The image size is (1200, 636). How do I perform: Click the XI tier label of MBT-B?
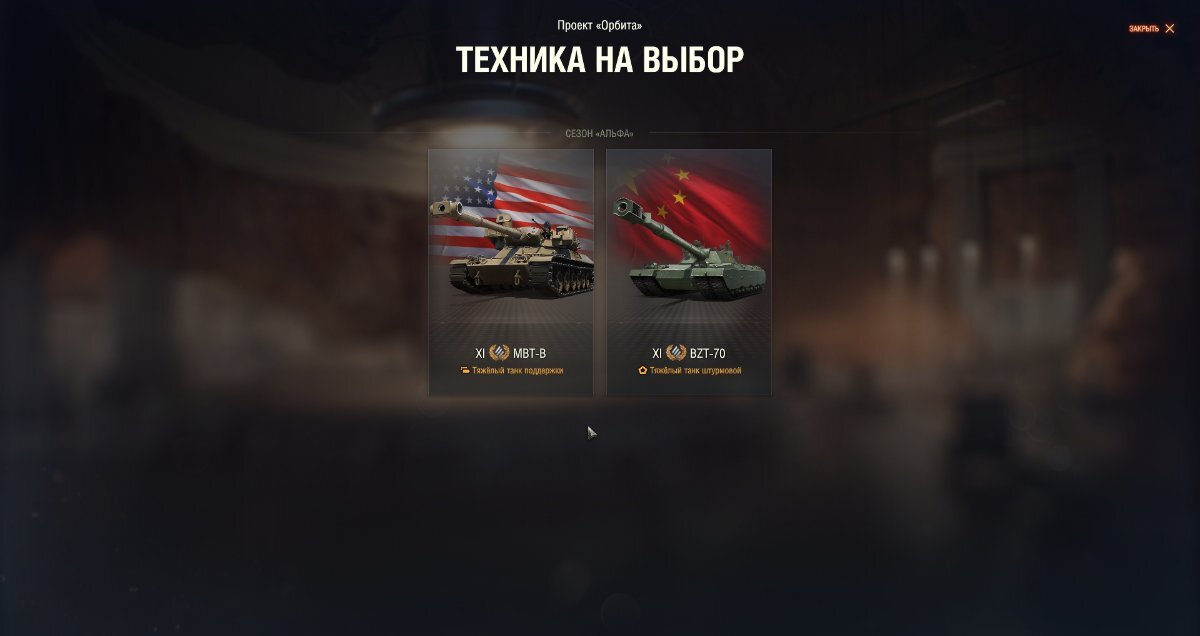pos(480,353)
